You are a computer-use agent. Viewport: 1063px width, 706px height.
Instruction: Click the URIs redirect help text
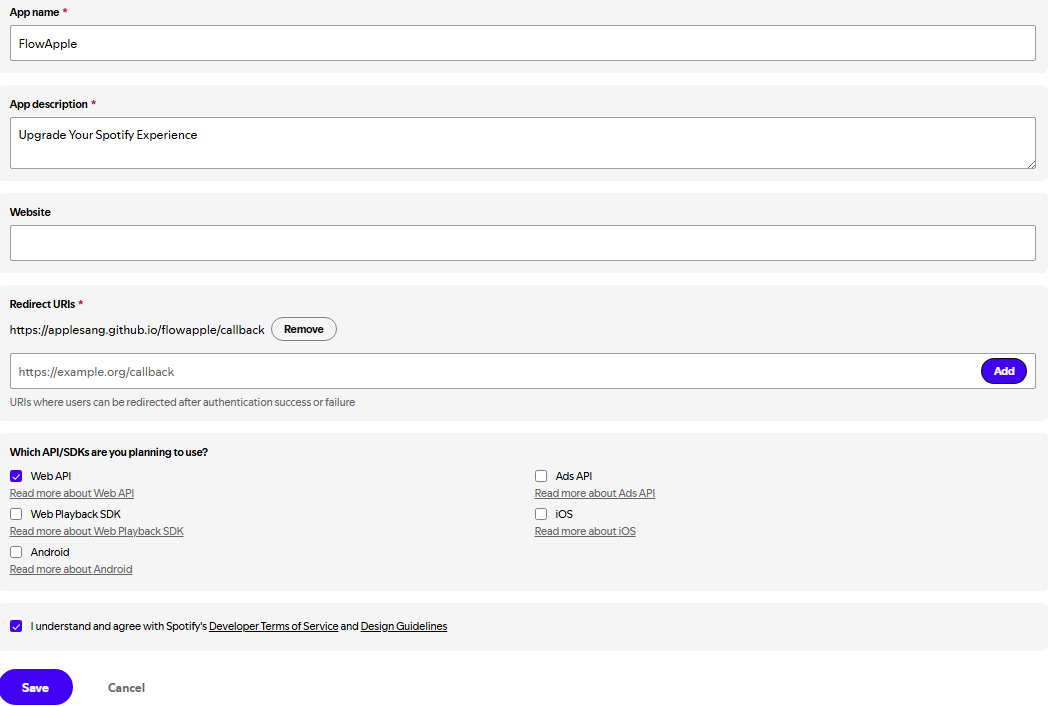182,402
